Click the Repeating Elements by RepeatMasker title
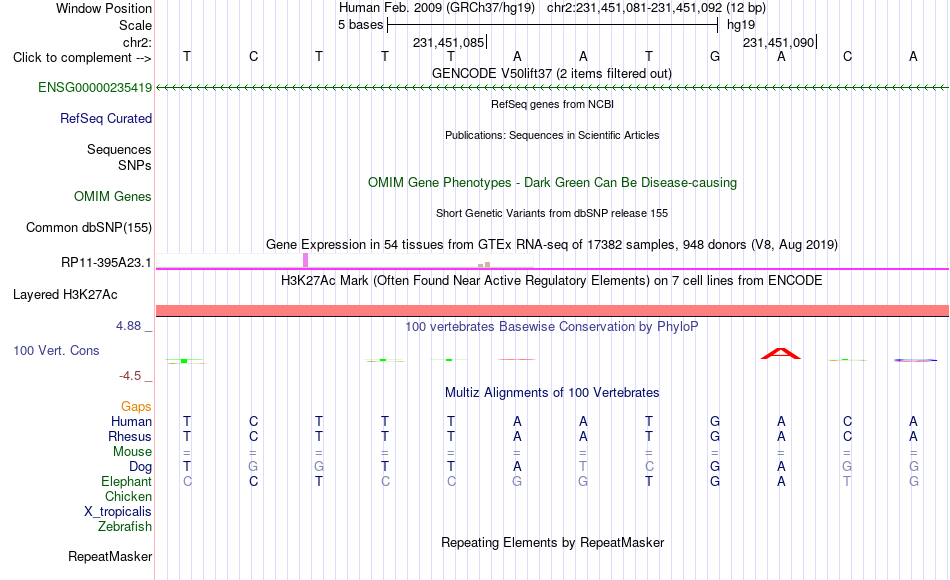950x580 pixels. click(x=552, y=542)
